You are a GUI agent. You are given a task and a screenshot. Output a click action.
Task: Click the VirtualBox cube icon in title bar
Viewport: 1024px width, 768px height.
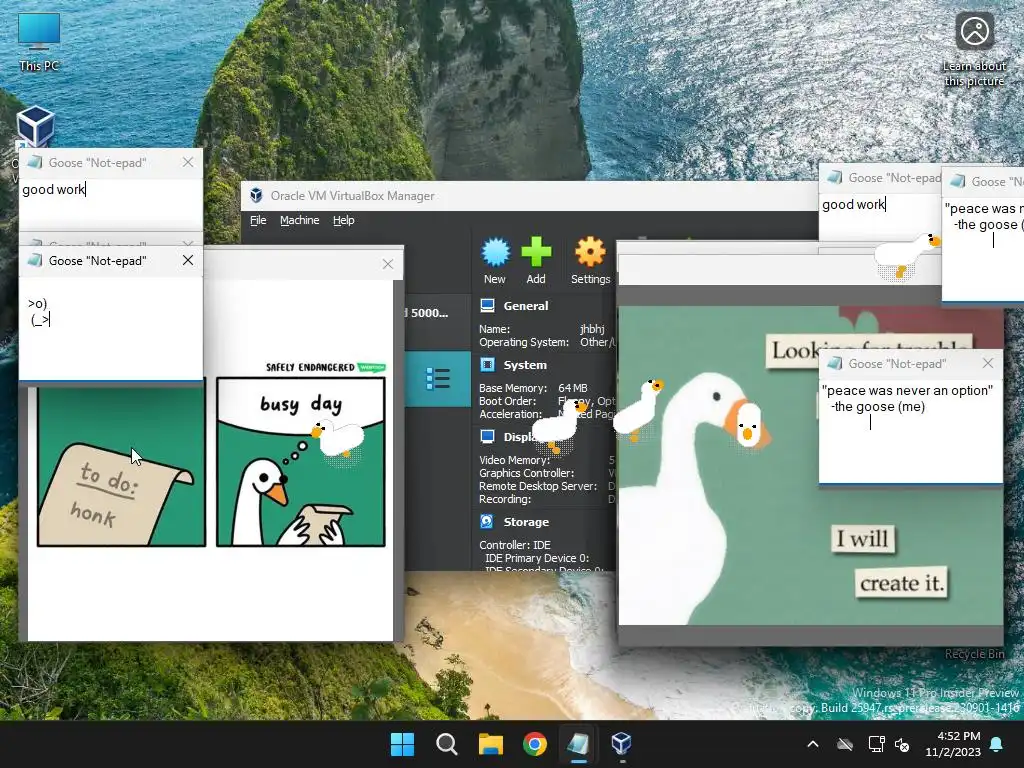tap(256, 195)
